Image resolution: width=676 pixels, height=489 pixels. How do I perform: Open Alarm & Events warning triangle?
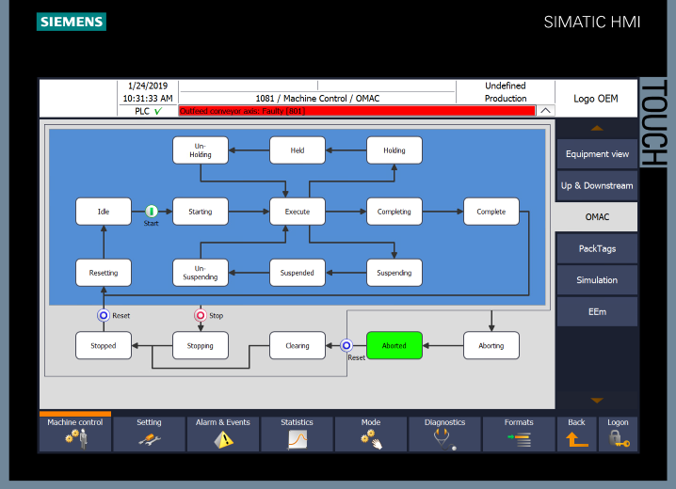click(x=223, y=433)
